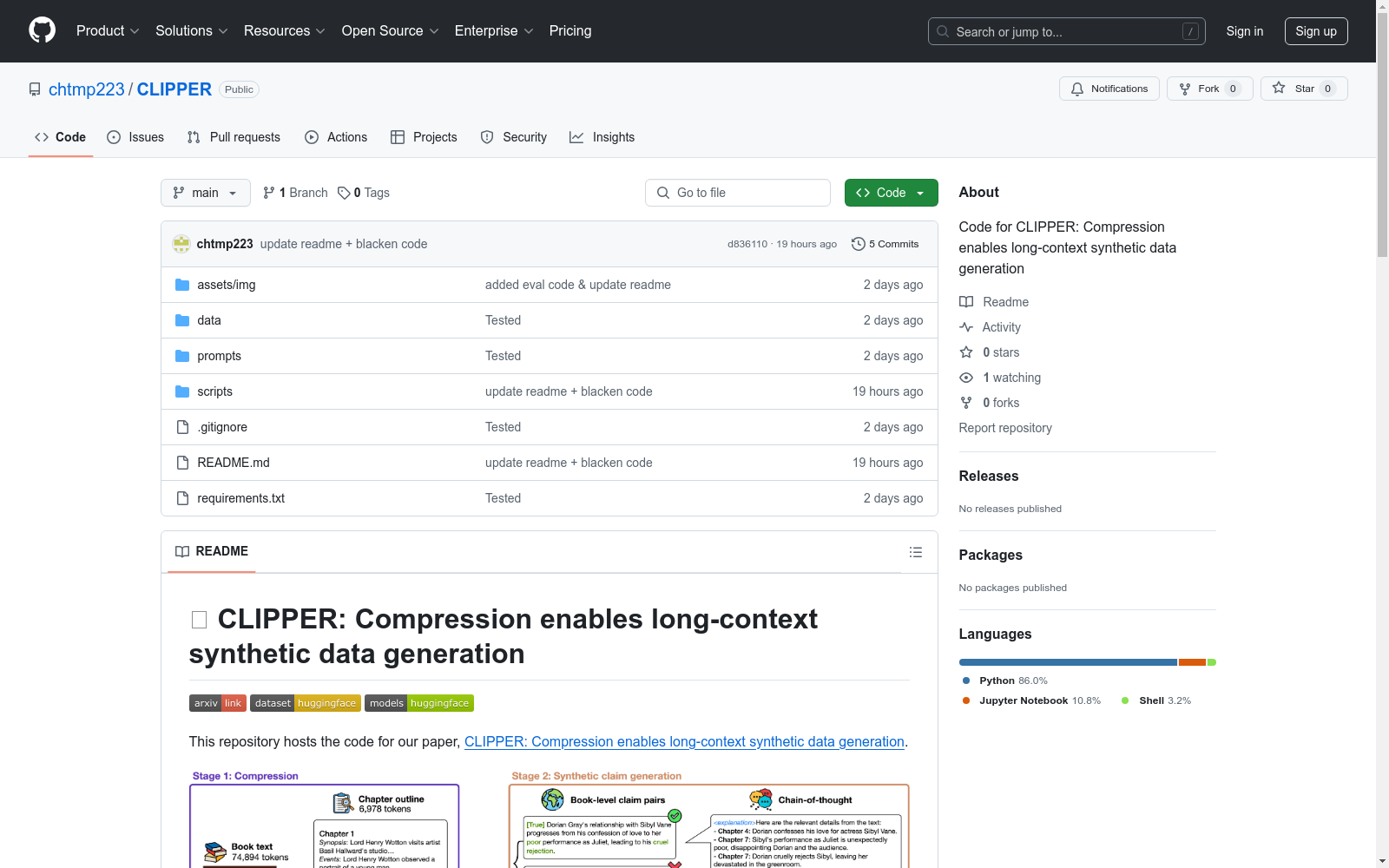The image size is (1389, 868).
Task: Click the Pricing link in header
Action: (x=570, y=30)
